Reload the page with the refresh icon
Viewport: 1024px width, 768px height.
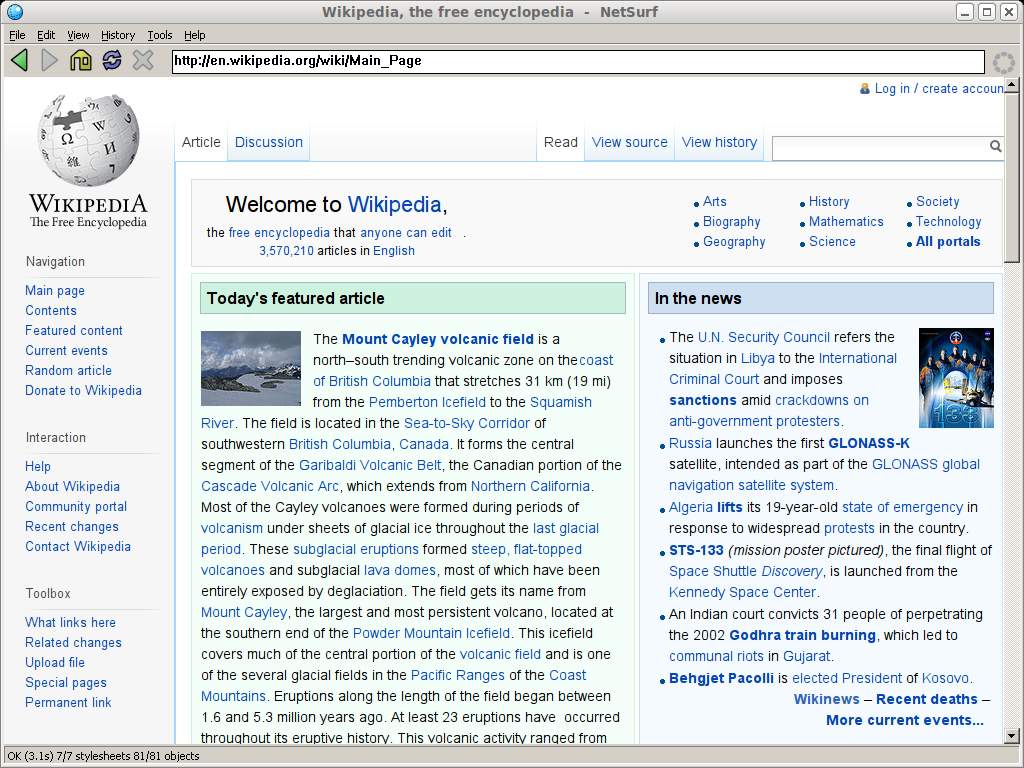pos(112,61)
